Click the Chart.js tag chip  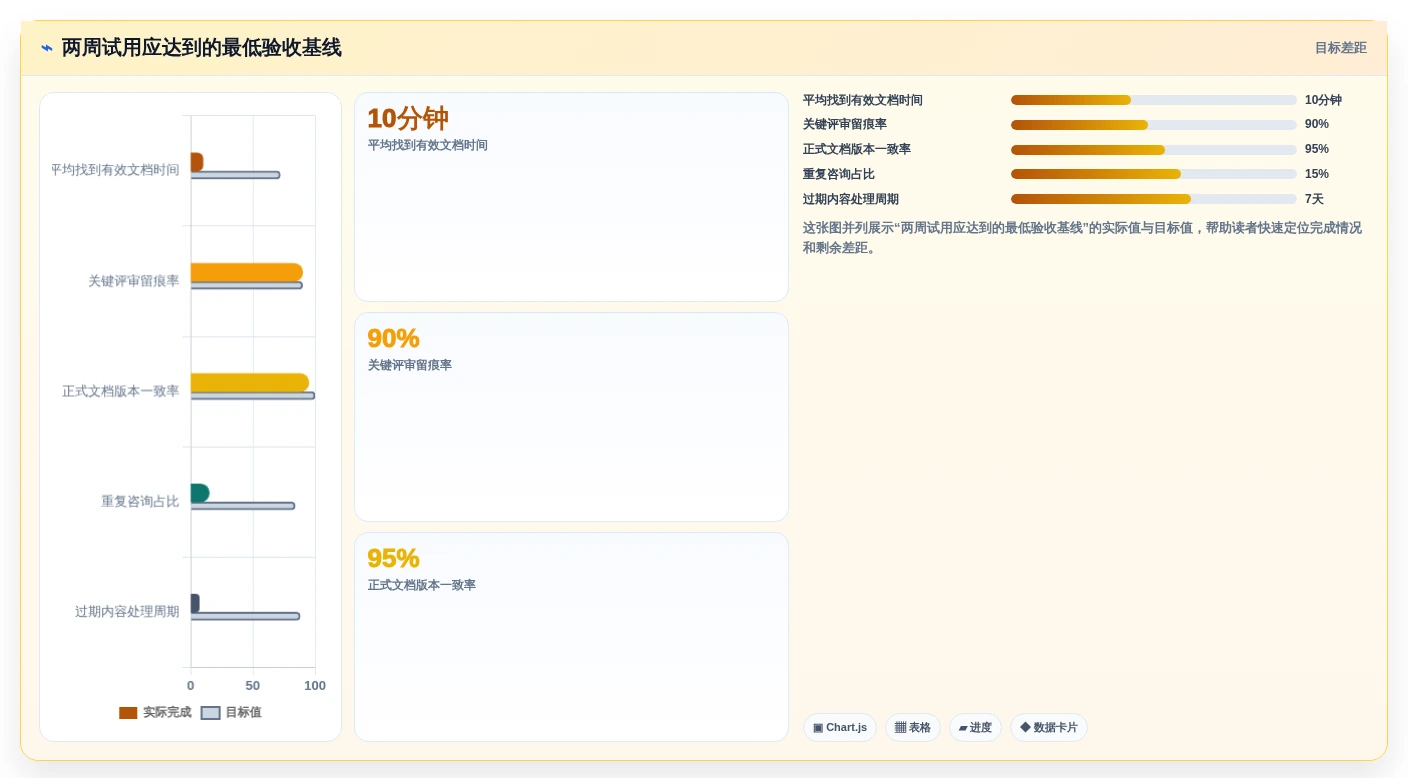(840, 728)
